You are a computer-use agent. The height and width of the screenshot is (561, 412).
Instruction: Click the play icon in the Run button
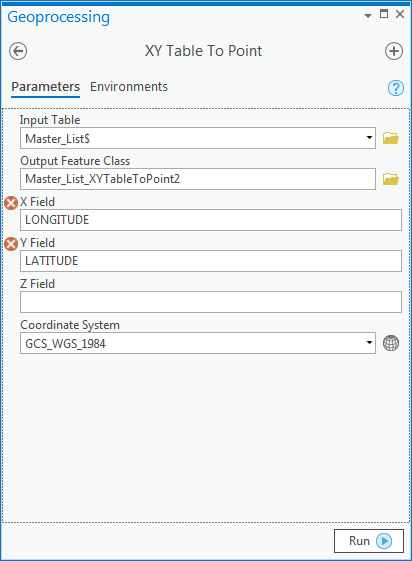point(384,541)
